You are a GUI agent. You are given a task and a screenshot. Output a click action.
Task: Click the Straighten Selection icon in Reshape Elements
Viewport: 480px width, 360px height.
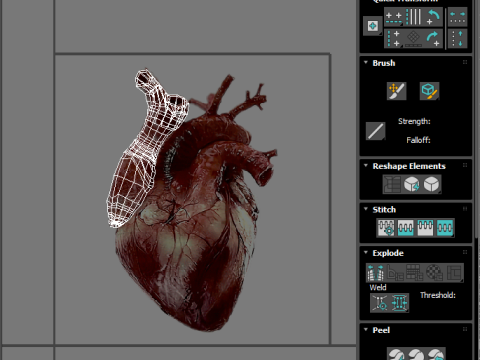[x=392, y=184]
